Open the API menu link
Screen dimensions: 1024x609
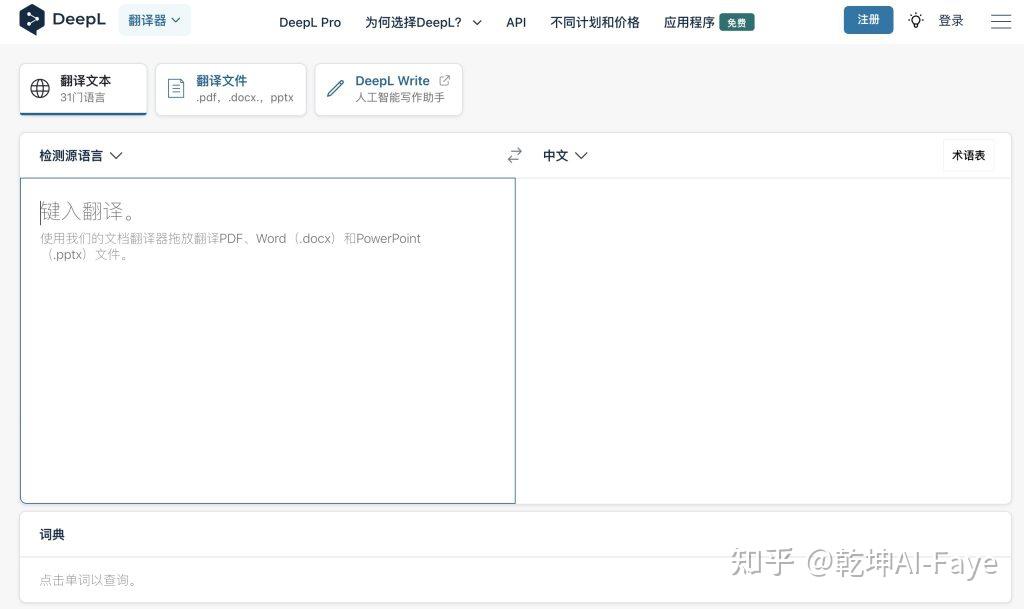point(516,22)
